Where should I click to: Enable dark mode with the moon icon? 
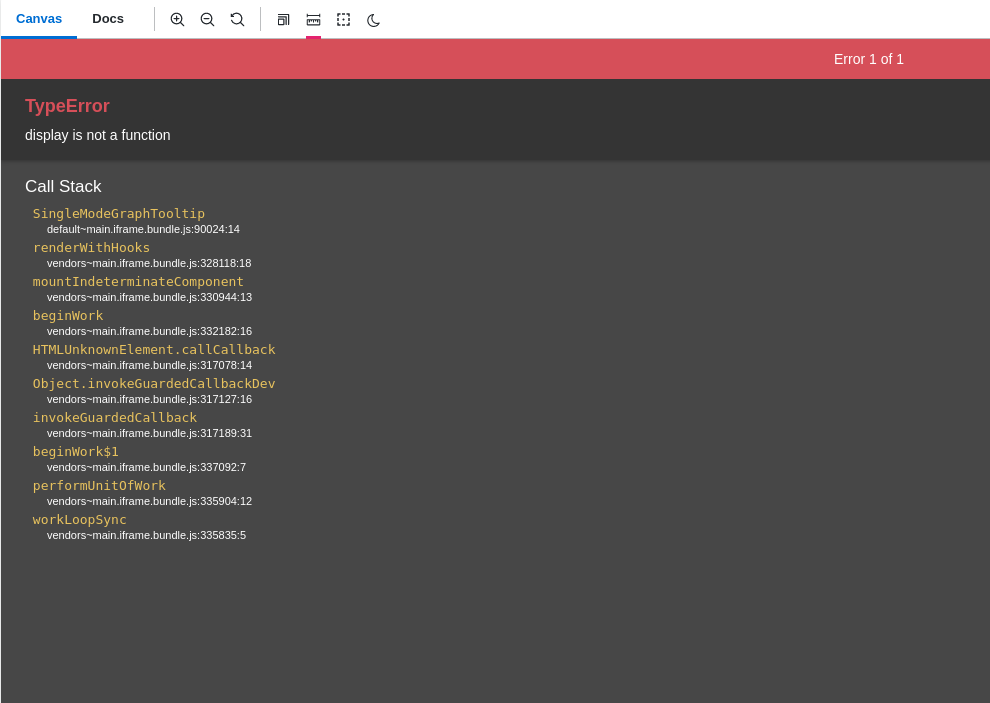pos(373,19)
